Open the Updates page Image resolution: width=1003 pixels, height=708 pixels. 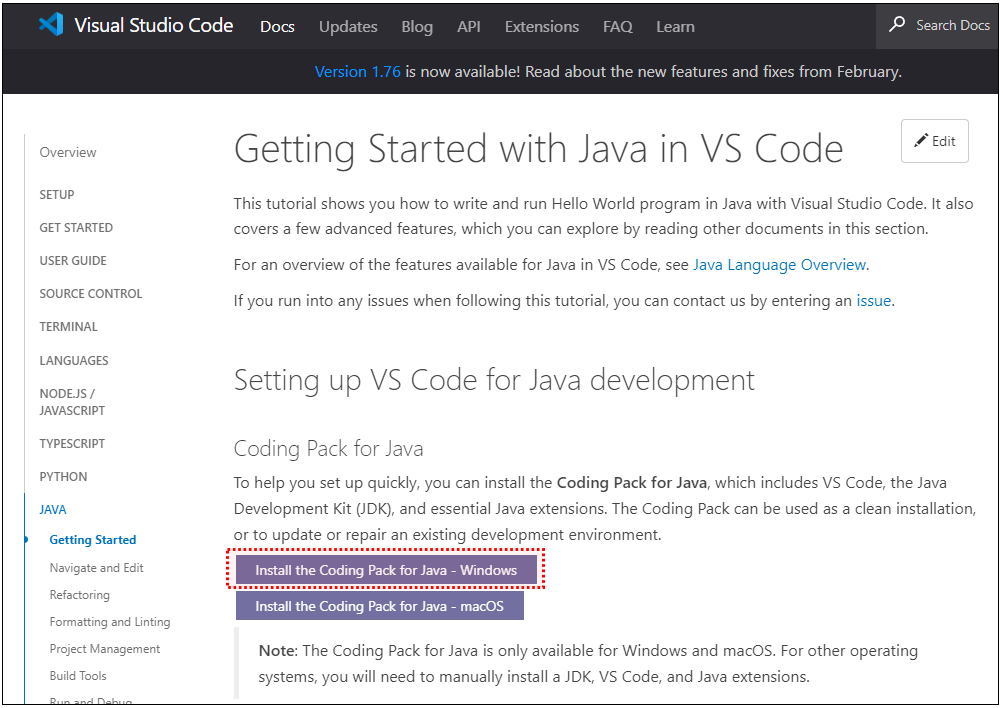tap(348, 26)
